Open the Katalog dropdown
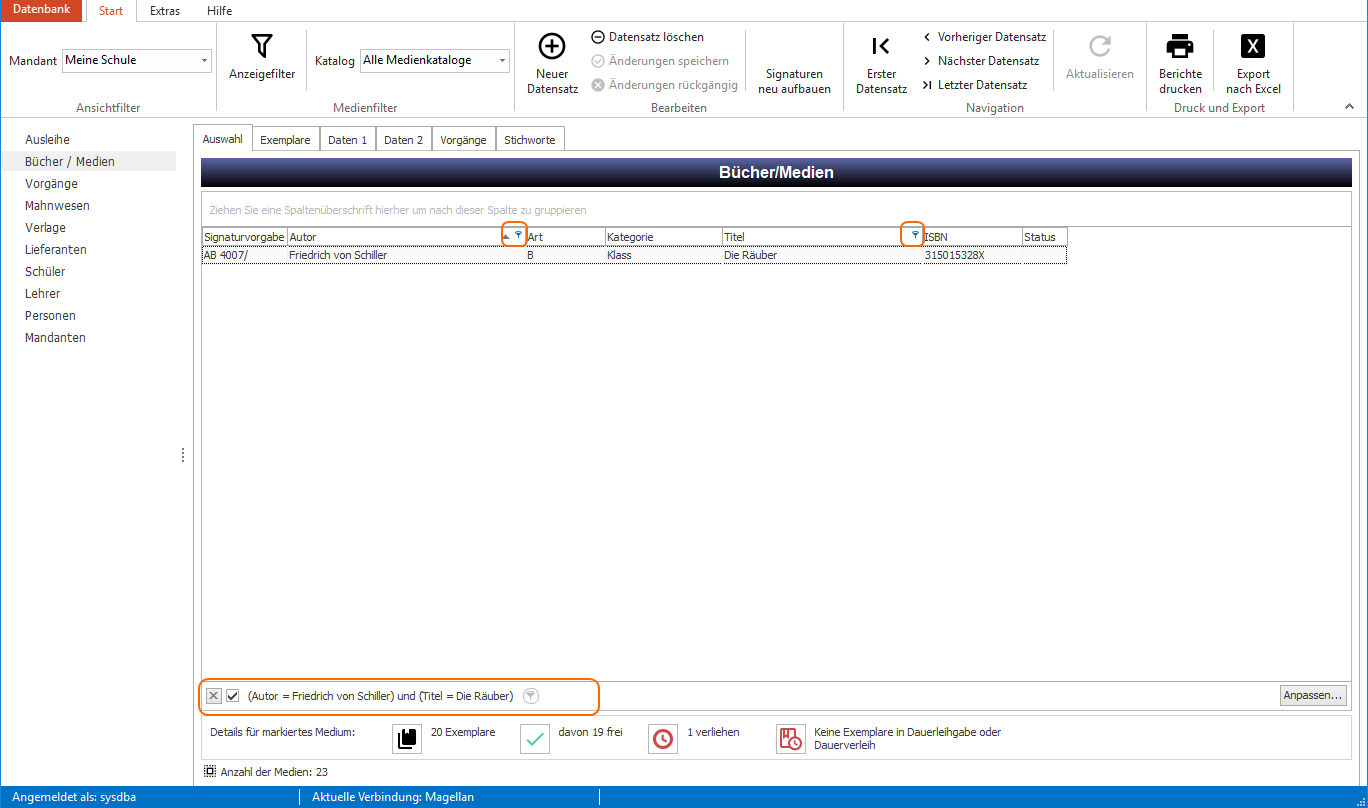 (502, 61)
